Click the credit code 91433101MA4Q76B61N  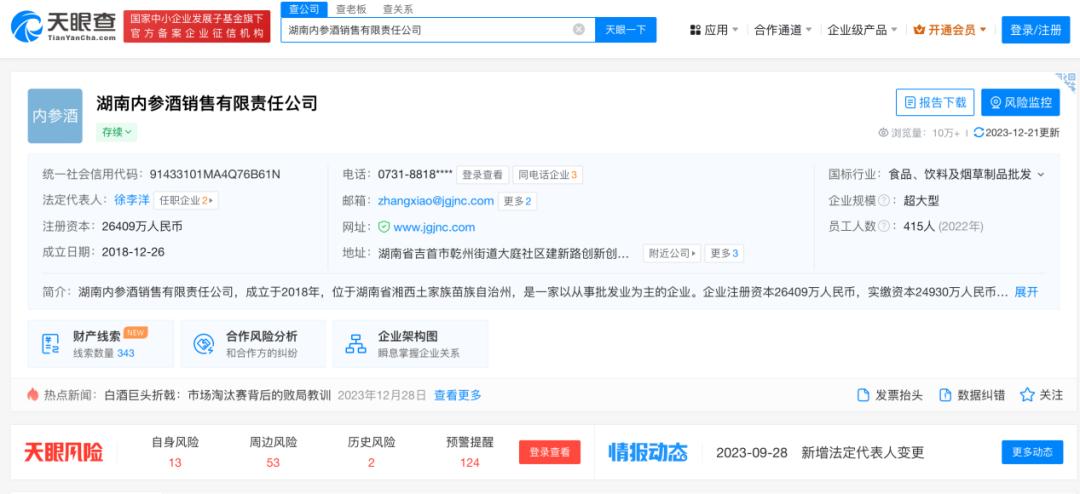coord(215,175)
